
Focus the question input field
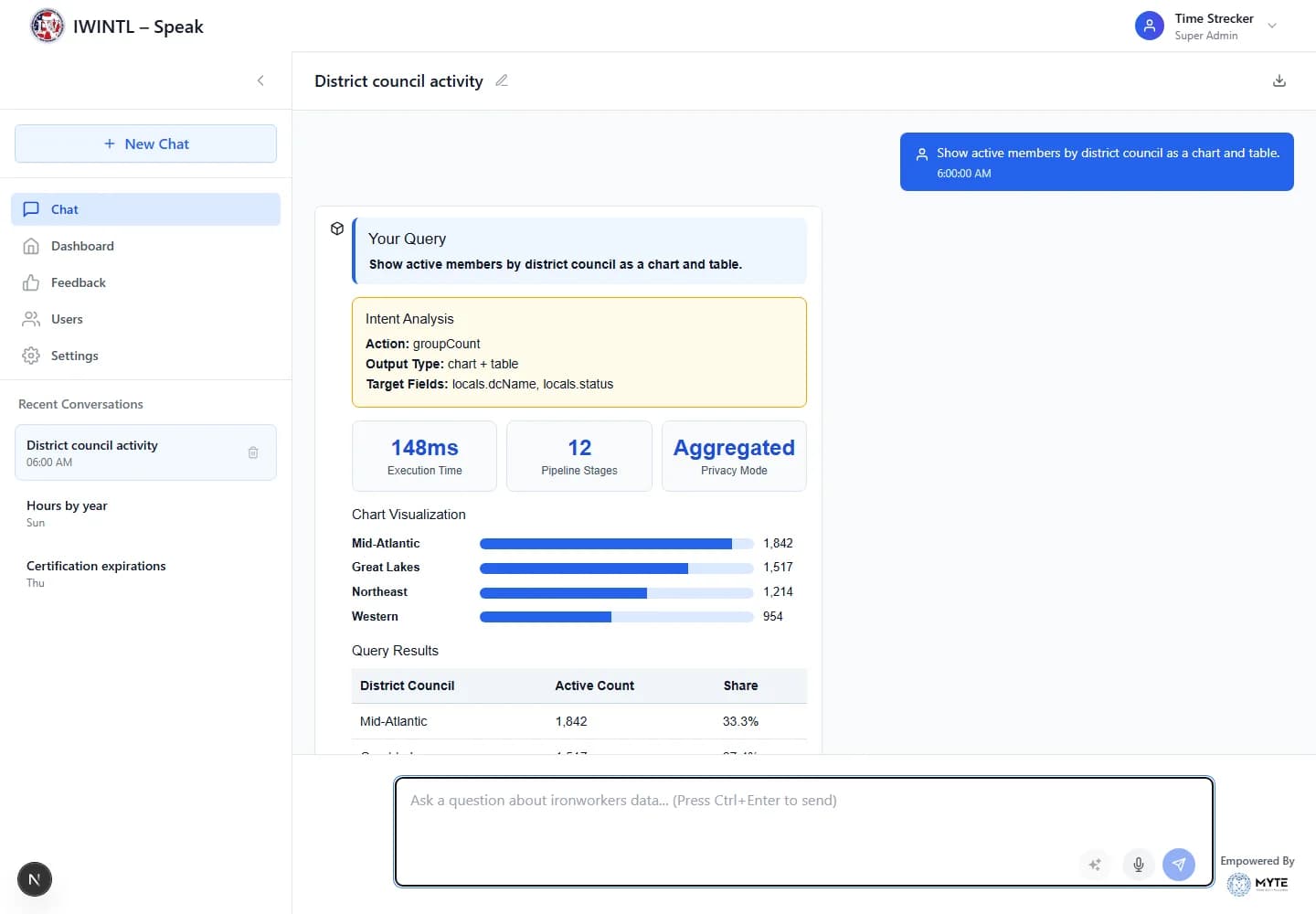tap(804, 832)
